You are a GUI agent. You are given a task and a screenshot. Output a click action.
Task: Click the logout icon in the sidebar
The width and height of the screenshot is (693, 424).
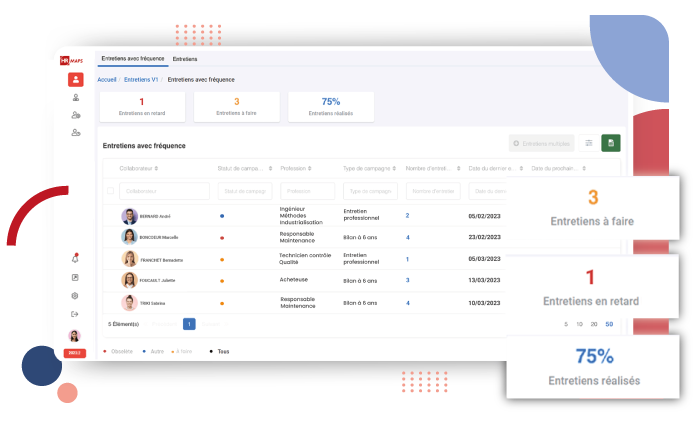[x=75, y=314]
